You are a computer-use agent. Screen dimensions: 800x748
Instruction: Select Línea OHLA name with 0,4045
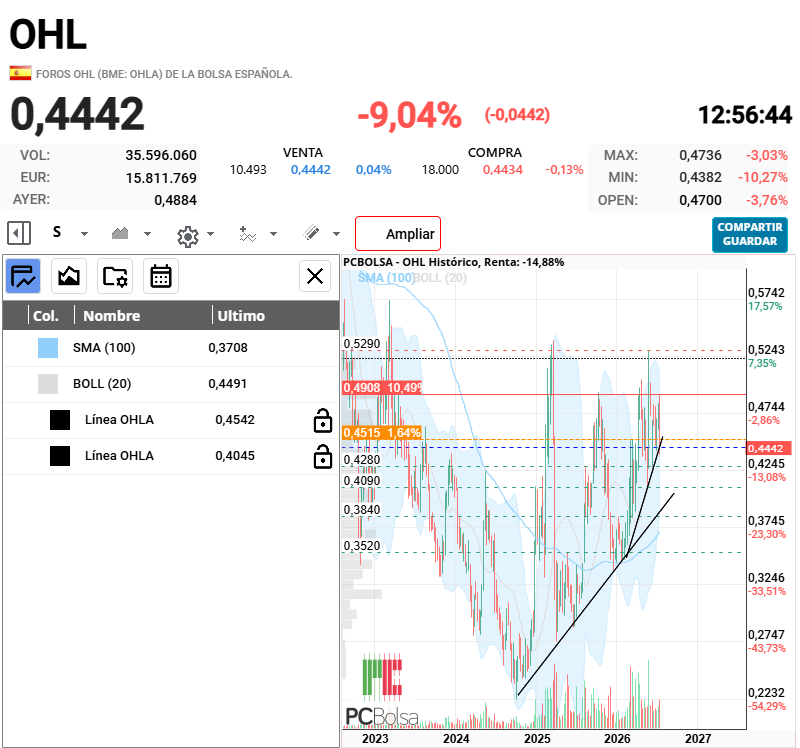click(119, 456)
